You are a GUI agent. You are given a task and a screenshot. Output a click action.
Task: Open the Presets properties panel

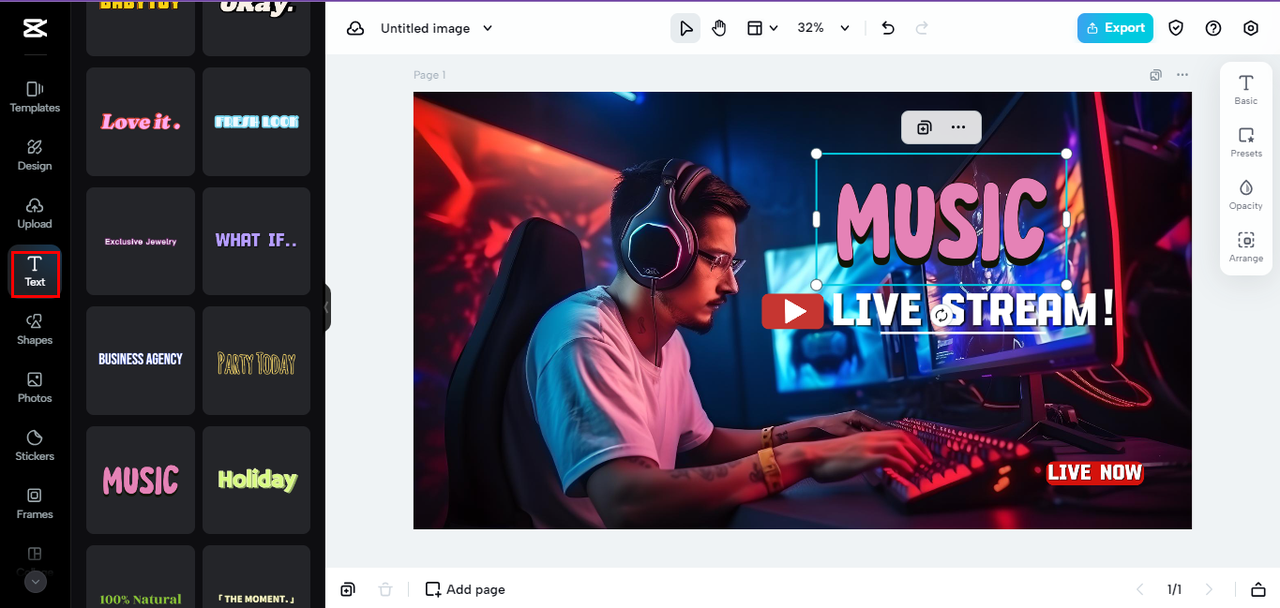coord(1246,142)
